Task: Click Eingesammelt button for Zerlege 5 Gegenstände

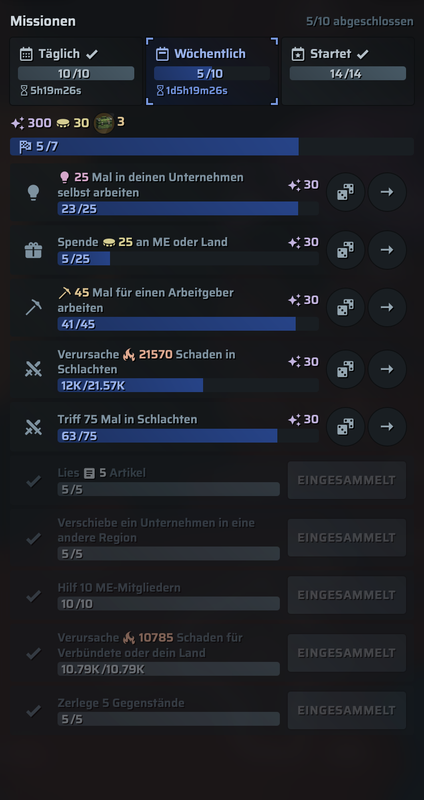Action: (x=347, y=710)
